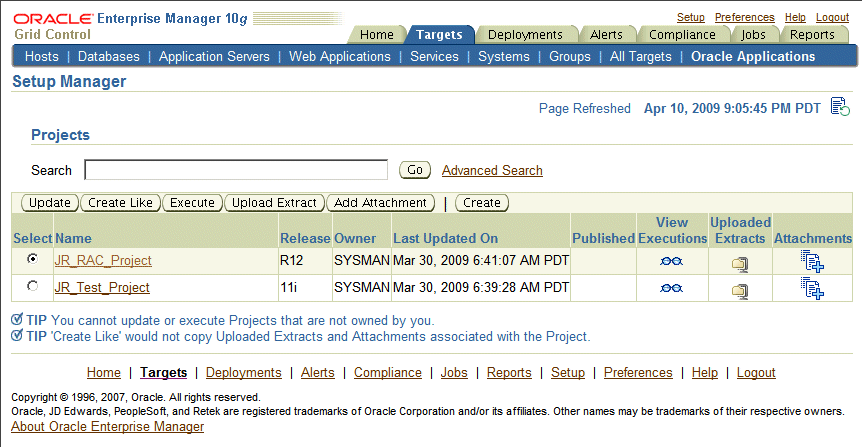
Task: Open the Databases subtab
Action: [109, 57]
